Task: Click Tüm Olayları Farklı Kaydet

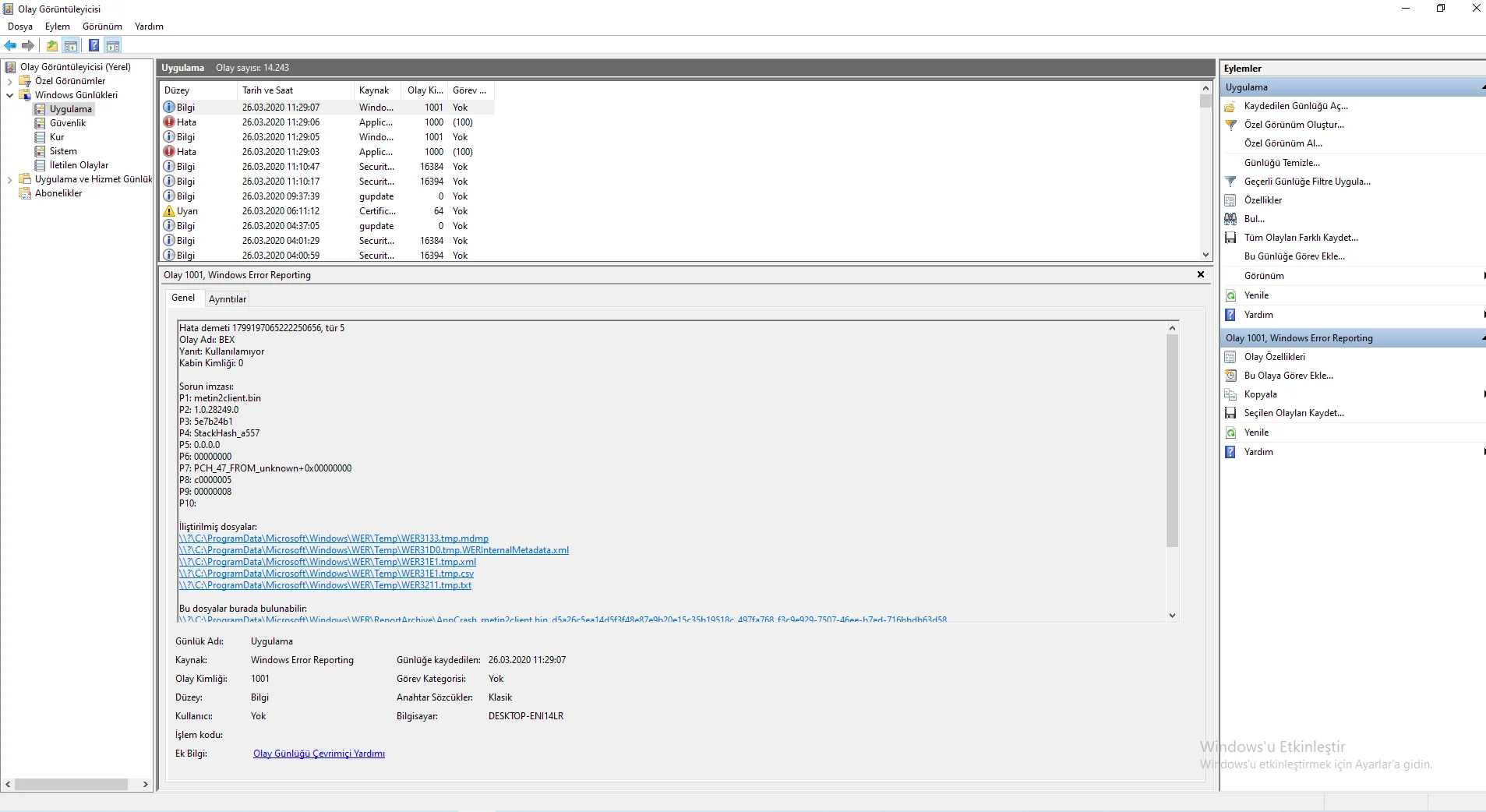Action: (1301, 238)
